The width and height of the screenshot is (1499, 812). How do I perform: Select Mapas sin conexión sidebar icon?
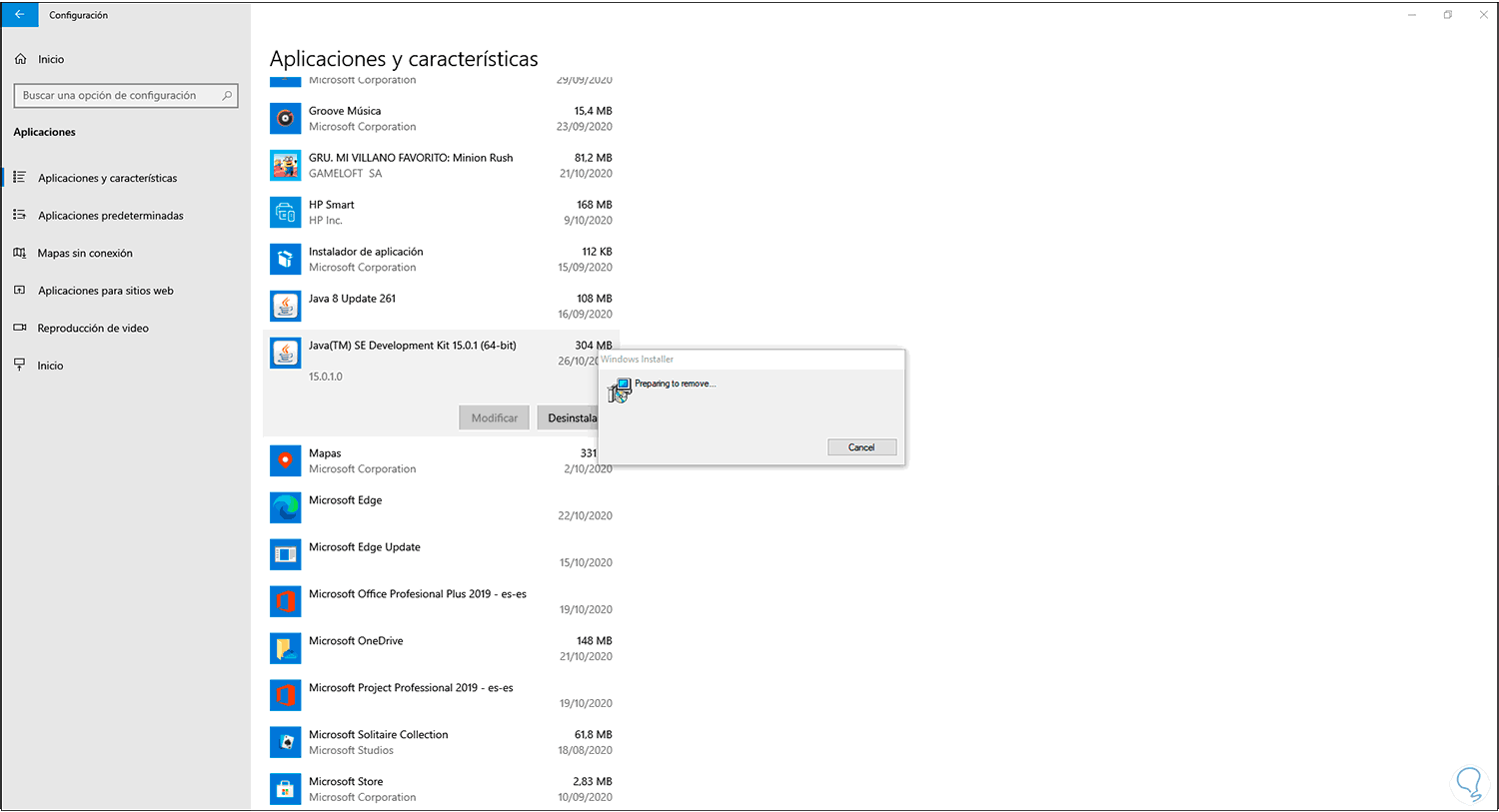point(19,253)
